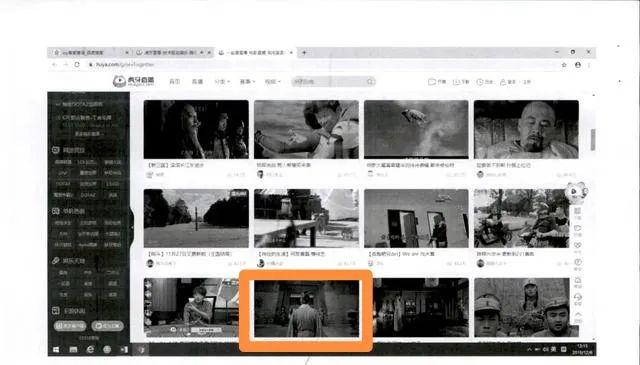The image size is (640, 365).
Task: Open the Windows Start menu
Action: point(56,350)
